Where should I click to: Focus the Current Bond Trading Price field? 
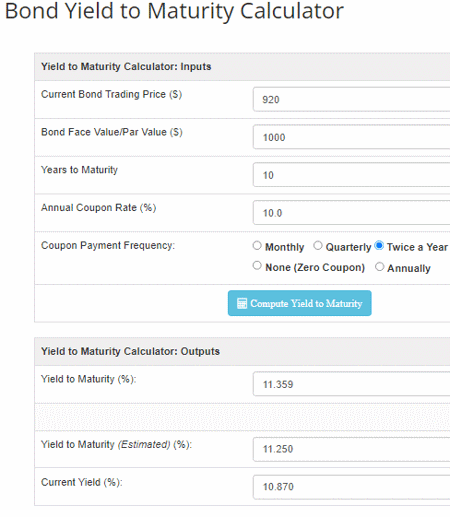[351, 99]
